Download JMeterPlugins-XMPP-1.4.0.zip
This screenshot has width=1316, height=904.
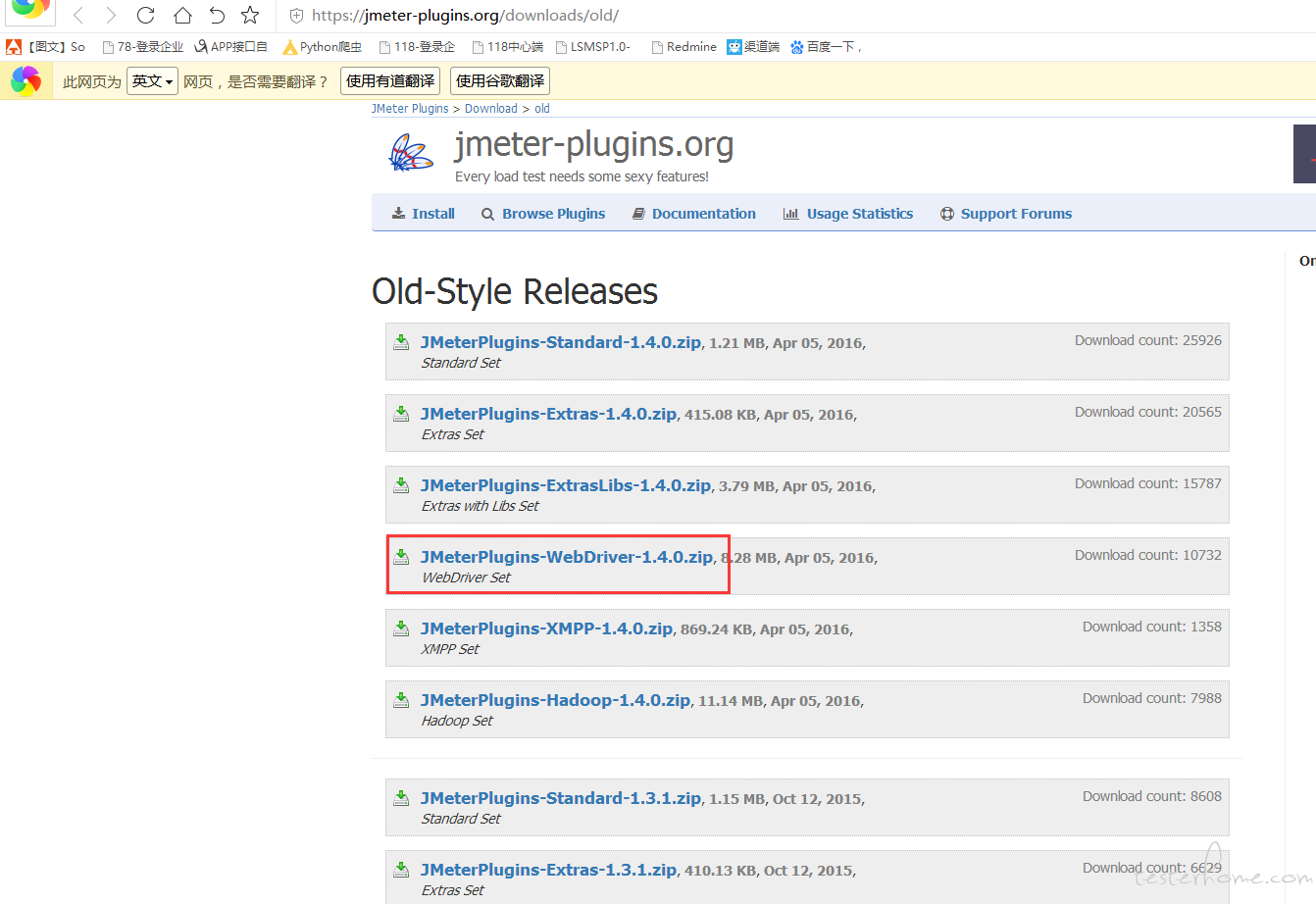coord(546,628)
